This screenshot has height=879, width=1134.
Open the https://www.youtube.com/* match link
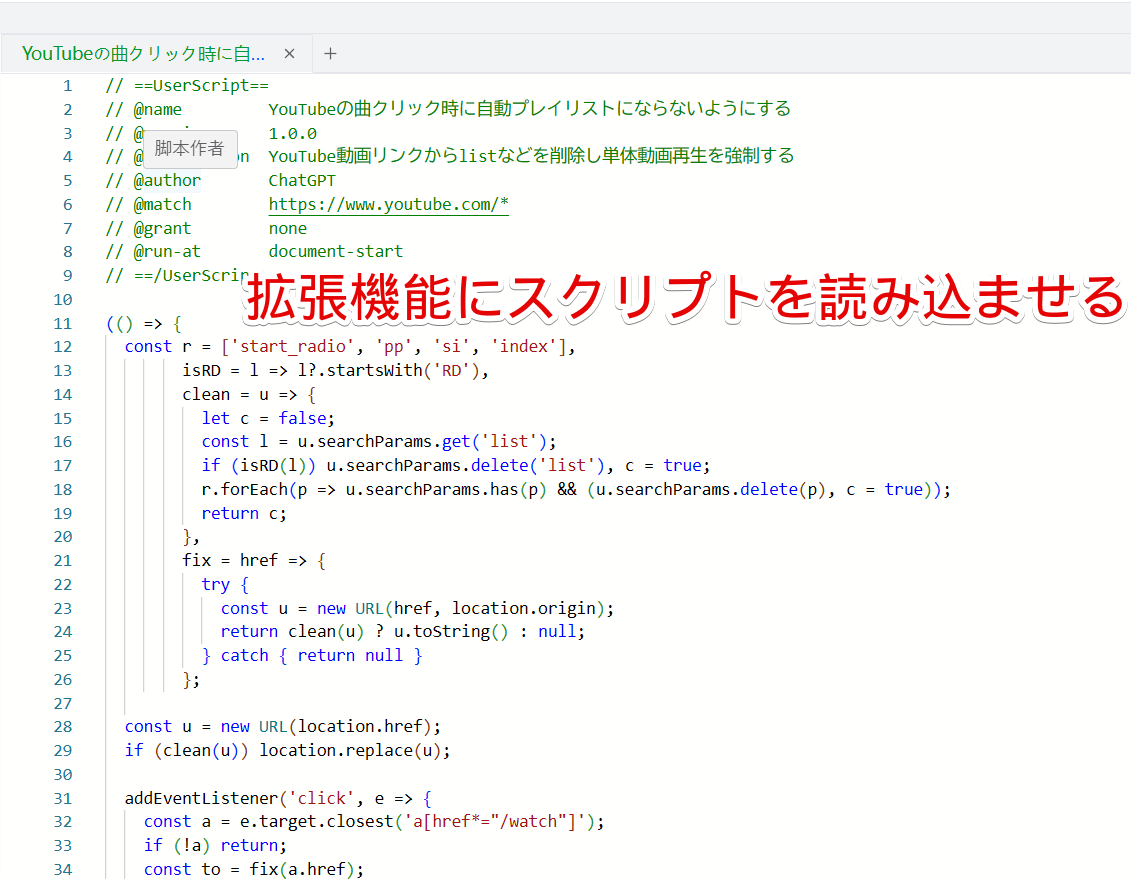(x=388, y=204)
